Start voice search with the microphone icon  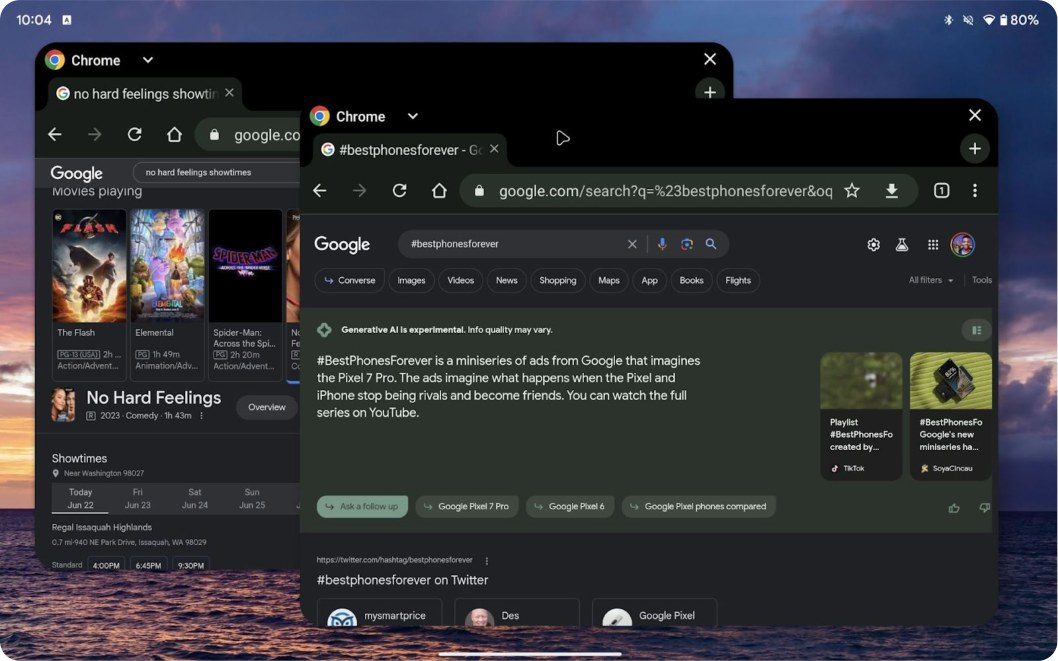tap(662, 244)
